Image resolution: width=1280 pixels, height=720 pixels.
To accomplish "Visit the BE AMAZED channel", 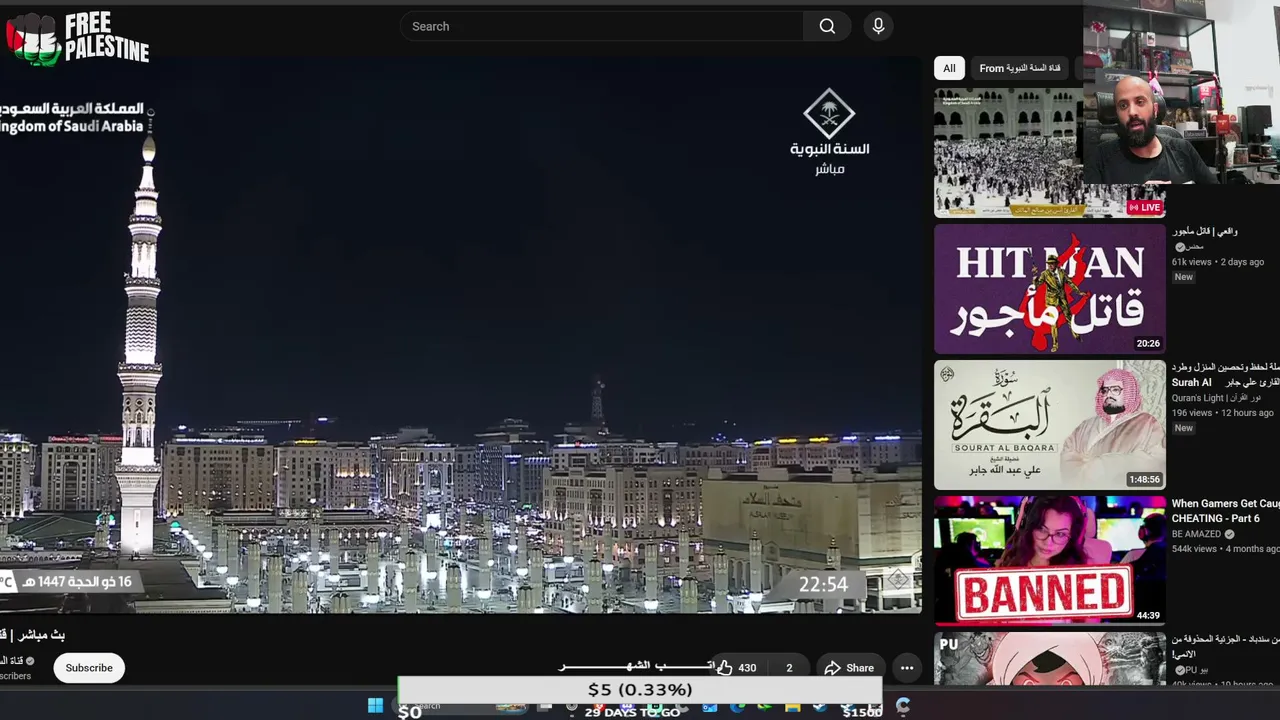I will (x=1196, y=534).
